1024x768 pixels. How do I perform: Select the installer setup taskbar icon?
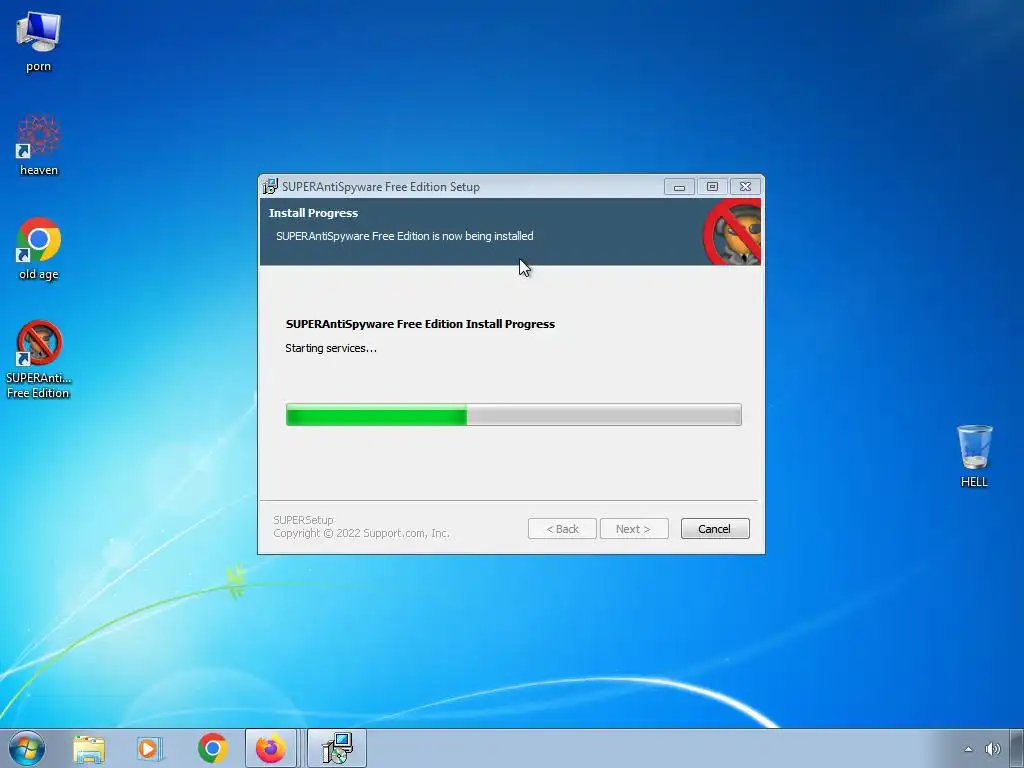337,748
